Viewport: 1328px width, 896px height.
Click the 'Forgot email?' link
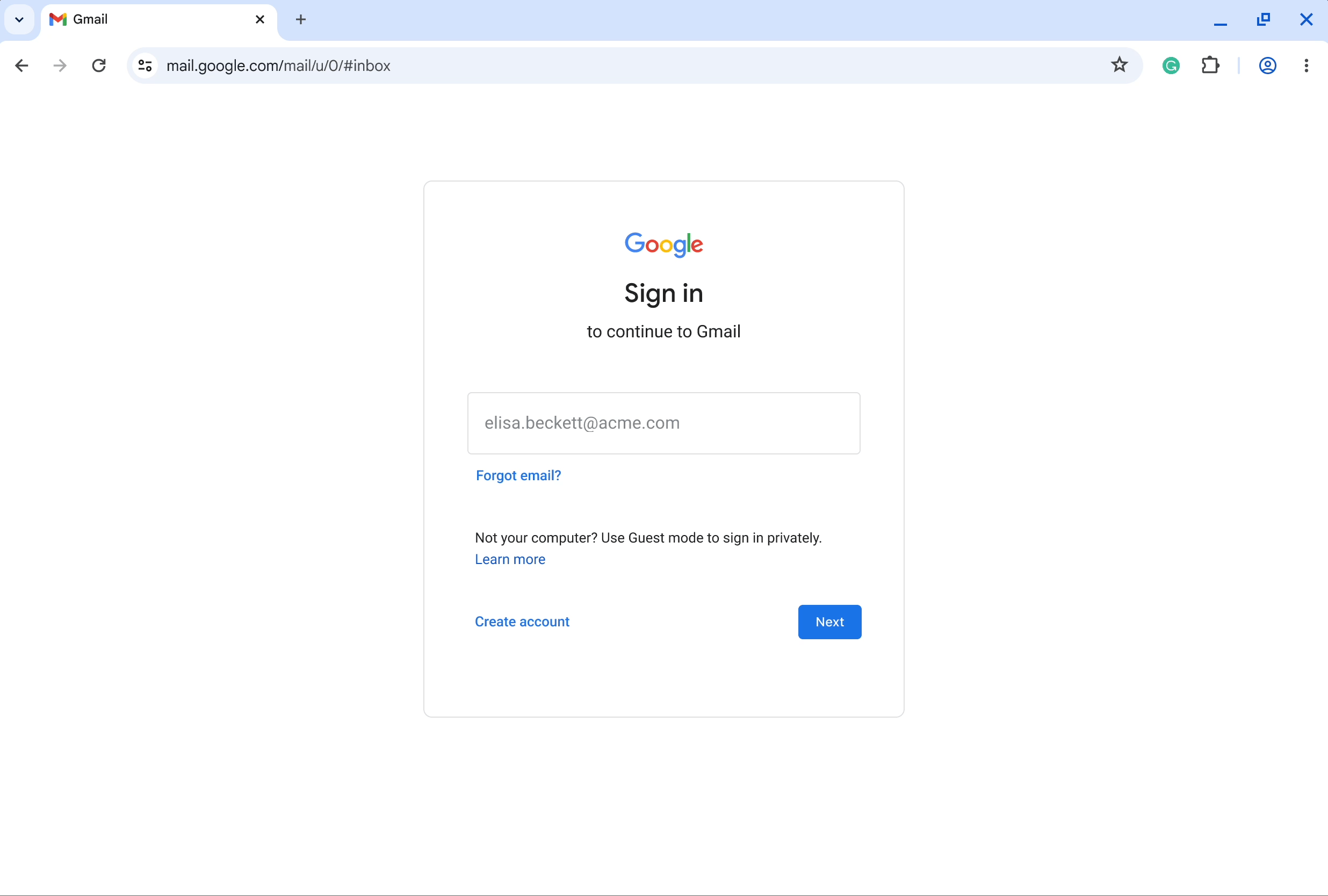click(518, 475)
